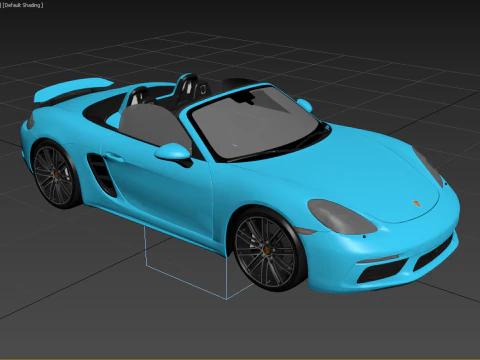This screenshot has width=480, height=360.
Task: Select the side air intake vent
Action: [x=101, y=174]
